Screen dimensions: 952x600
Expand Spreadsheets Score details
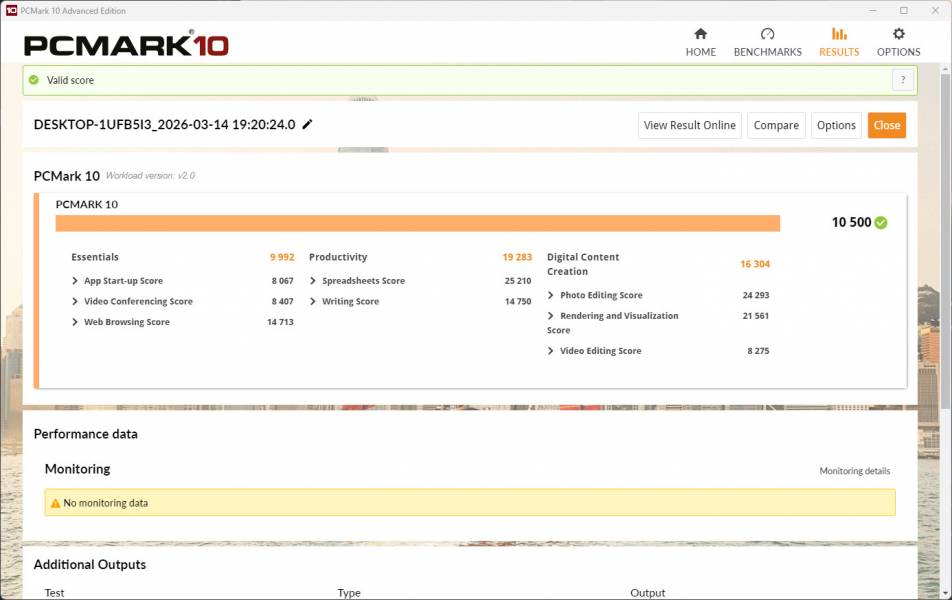point(313,281)
